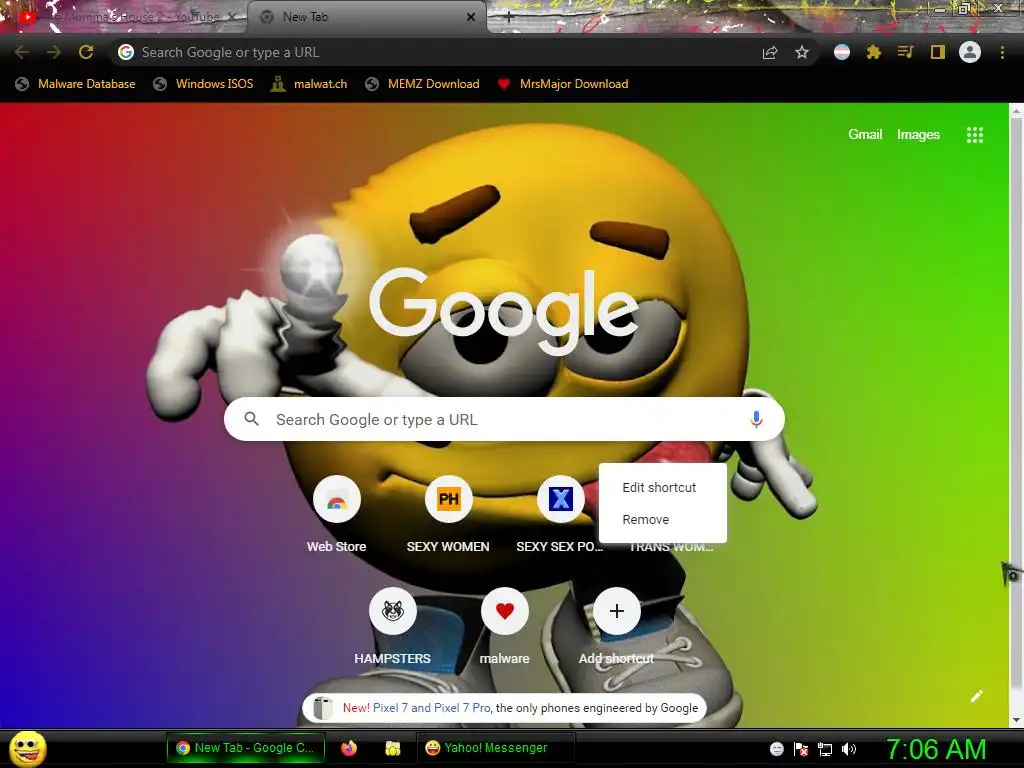Select Edit shortcut in the context menu
Image resolution: width=1024 pixels, height=768 pixels.
[x=662, y=487]
